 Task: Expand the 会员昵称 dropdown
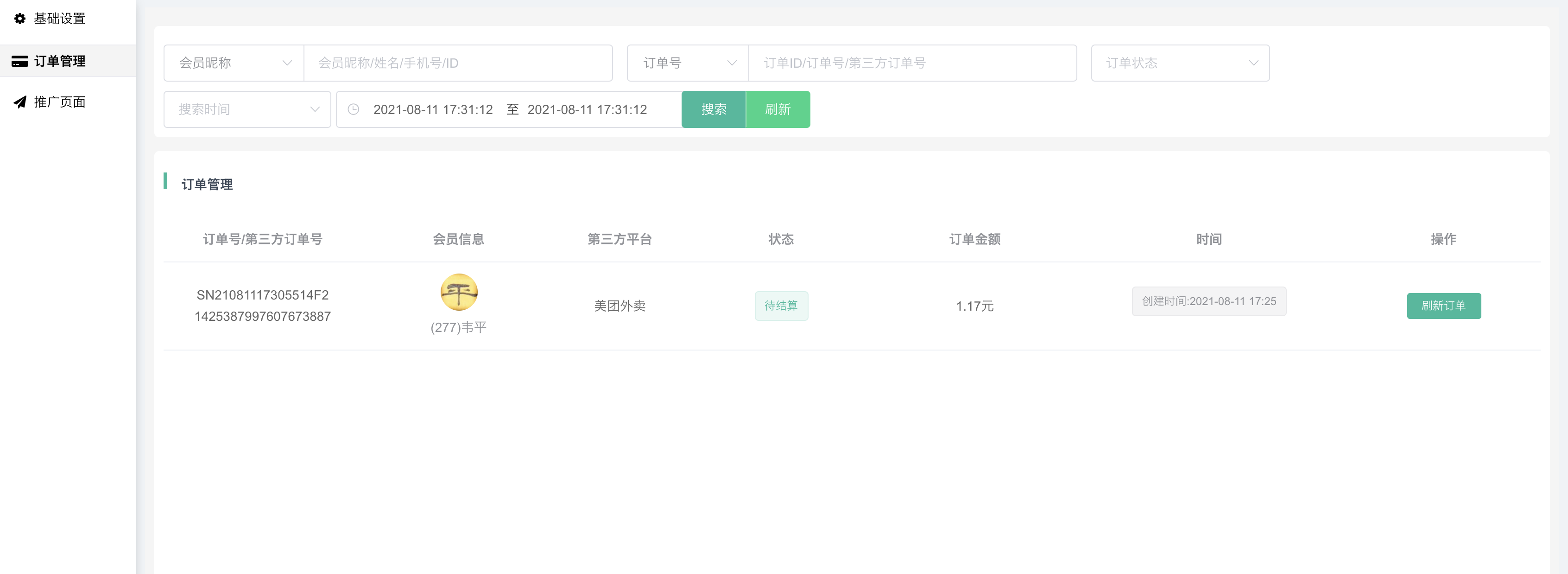(234, 63)
